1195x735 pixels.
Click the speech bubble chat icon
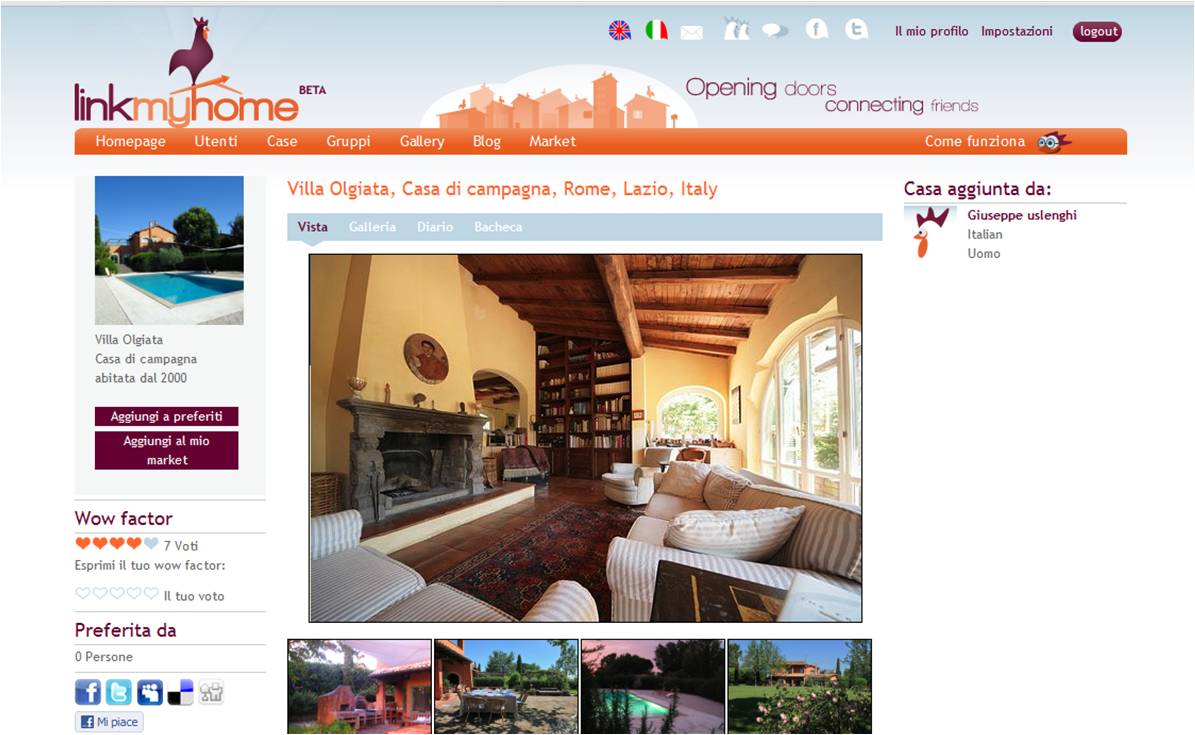[775, 30]
